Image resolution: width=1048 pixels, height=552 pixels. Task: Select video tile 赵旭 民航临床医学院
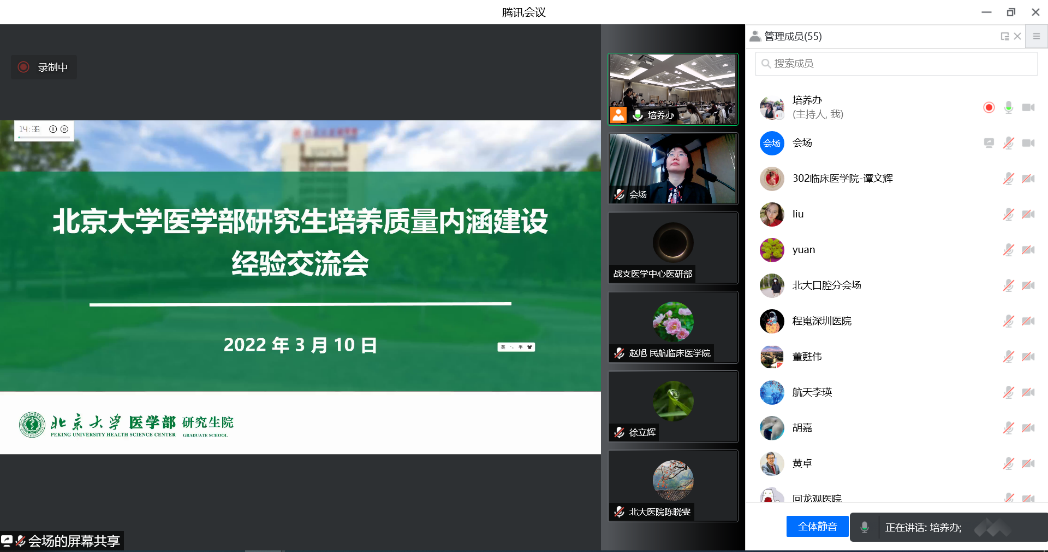pyautogui.click(x=673, y=327)
